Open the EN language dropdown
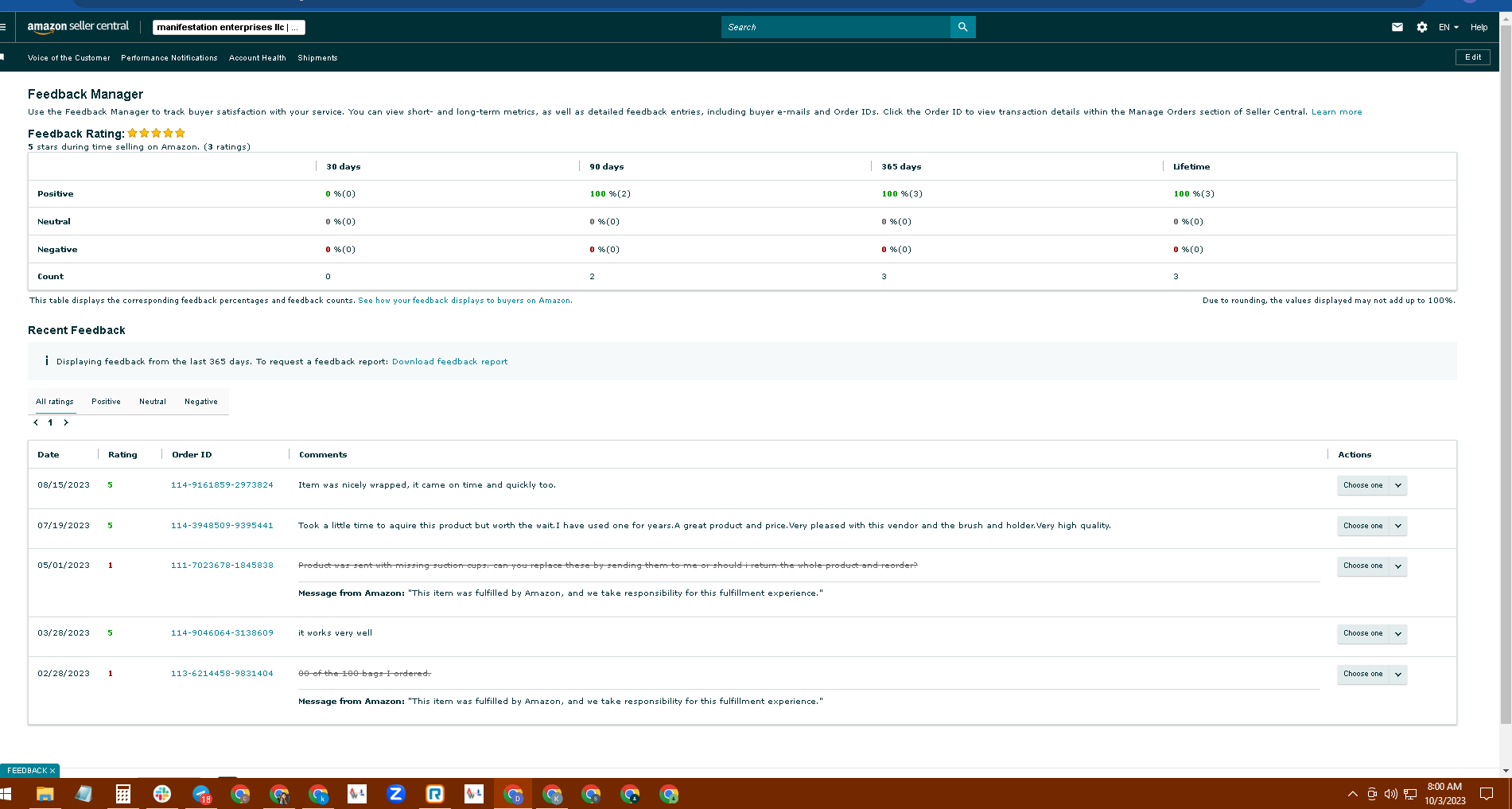1512x809 pixels. point(1448,27)
